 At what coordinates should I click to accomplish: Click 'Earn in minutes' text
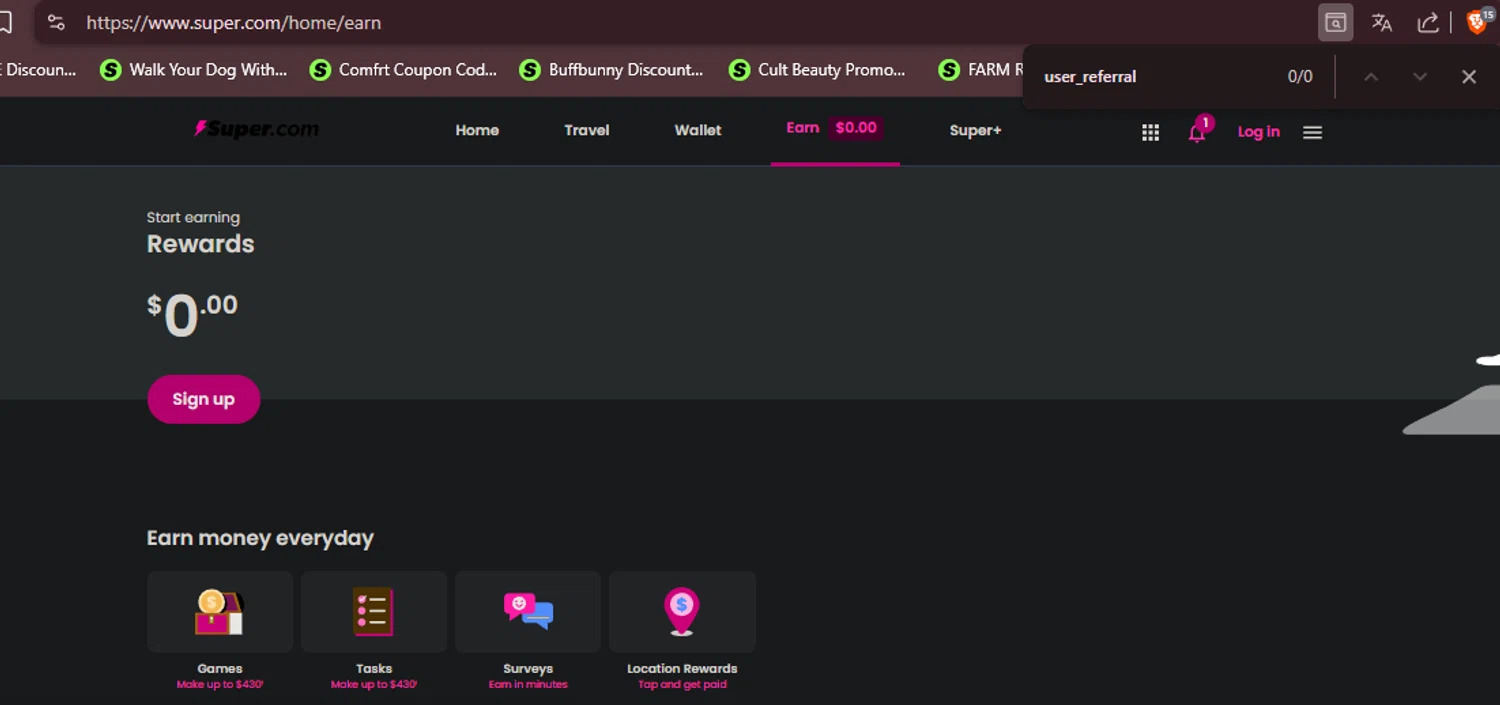[x=528, y=685]
